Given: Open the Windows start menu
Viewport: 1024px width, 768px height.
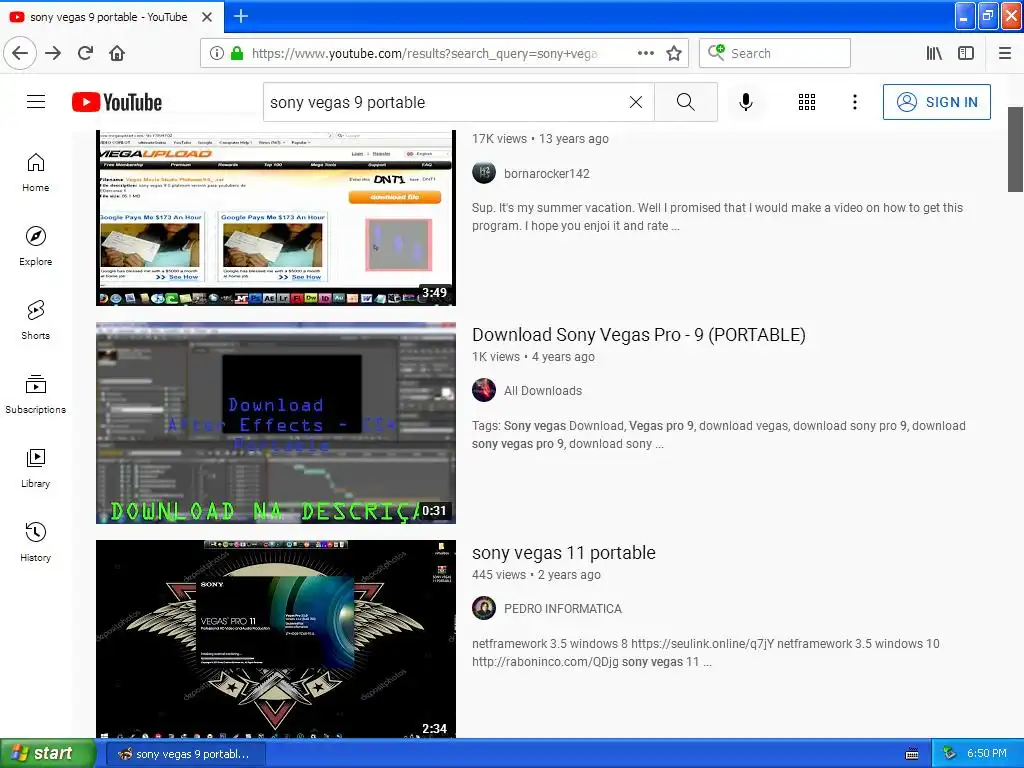Looking at the screenshot, I should pyautogui.click(x=47, y=754).
